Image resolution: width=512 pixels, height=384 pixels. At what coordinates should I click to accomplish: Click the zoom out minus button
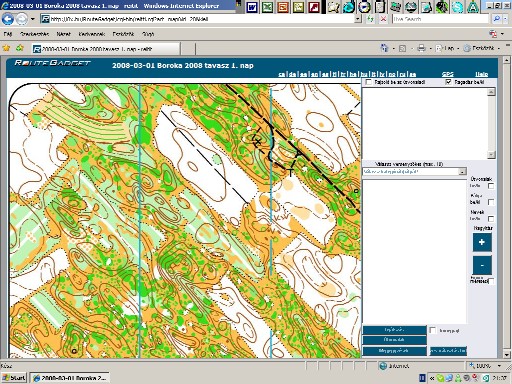point(482,265)
